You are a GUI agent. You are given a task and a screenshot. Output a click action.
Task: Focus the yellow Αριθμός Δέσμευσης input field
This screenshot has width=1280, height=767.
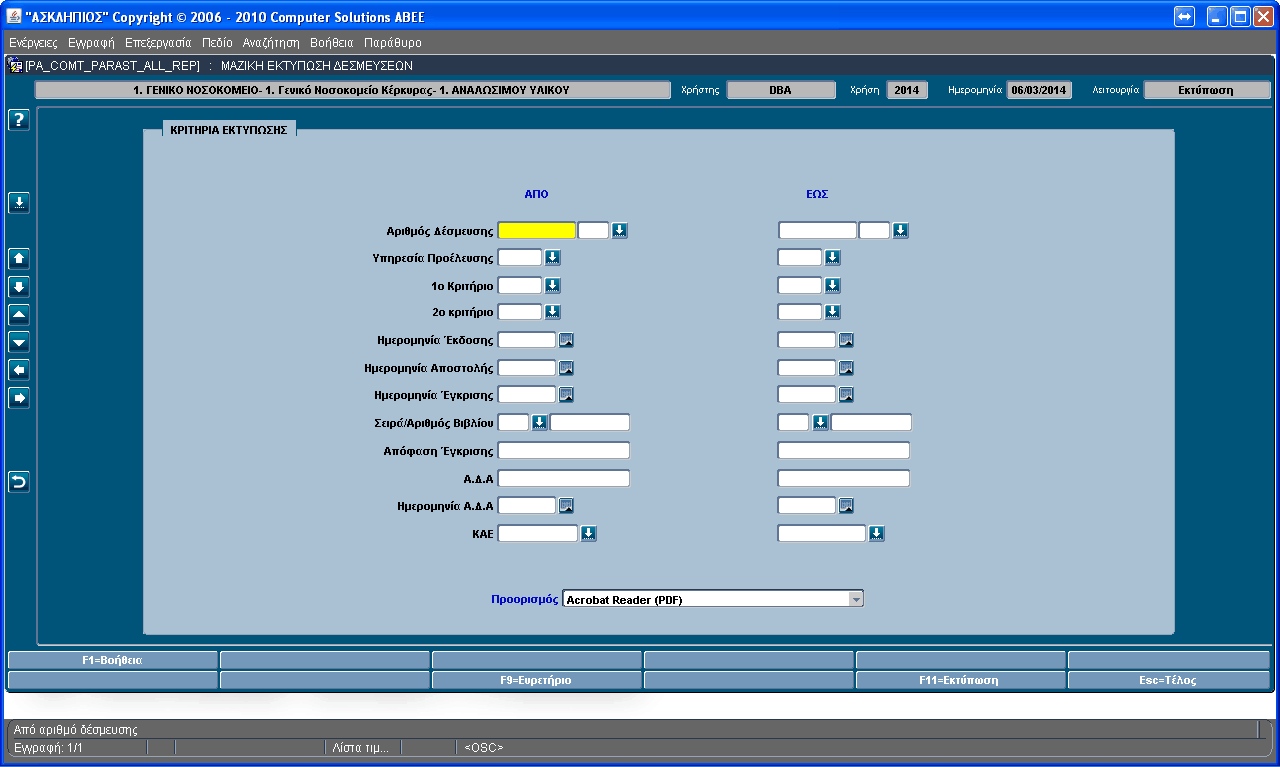click(536, 230)
